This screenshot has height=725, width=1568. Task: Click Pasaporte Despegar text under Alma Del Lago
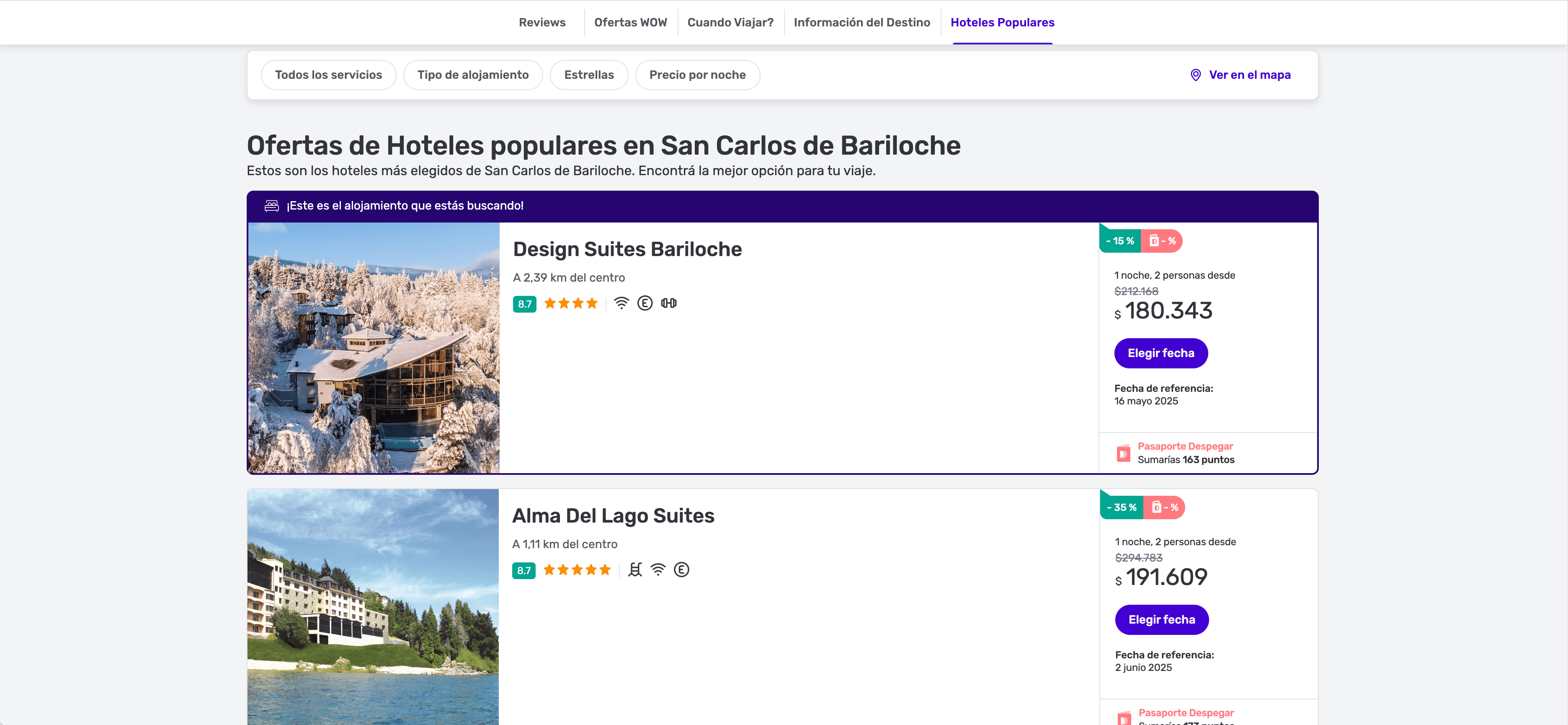[1186, 713]
